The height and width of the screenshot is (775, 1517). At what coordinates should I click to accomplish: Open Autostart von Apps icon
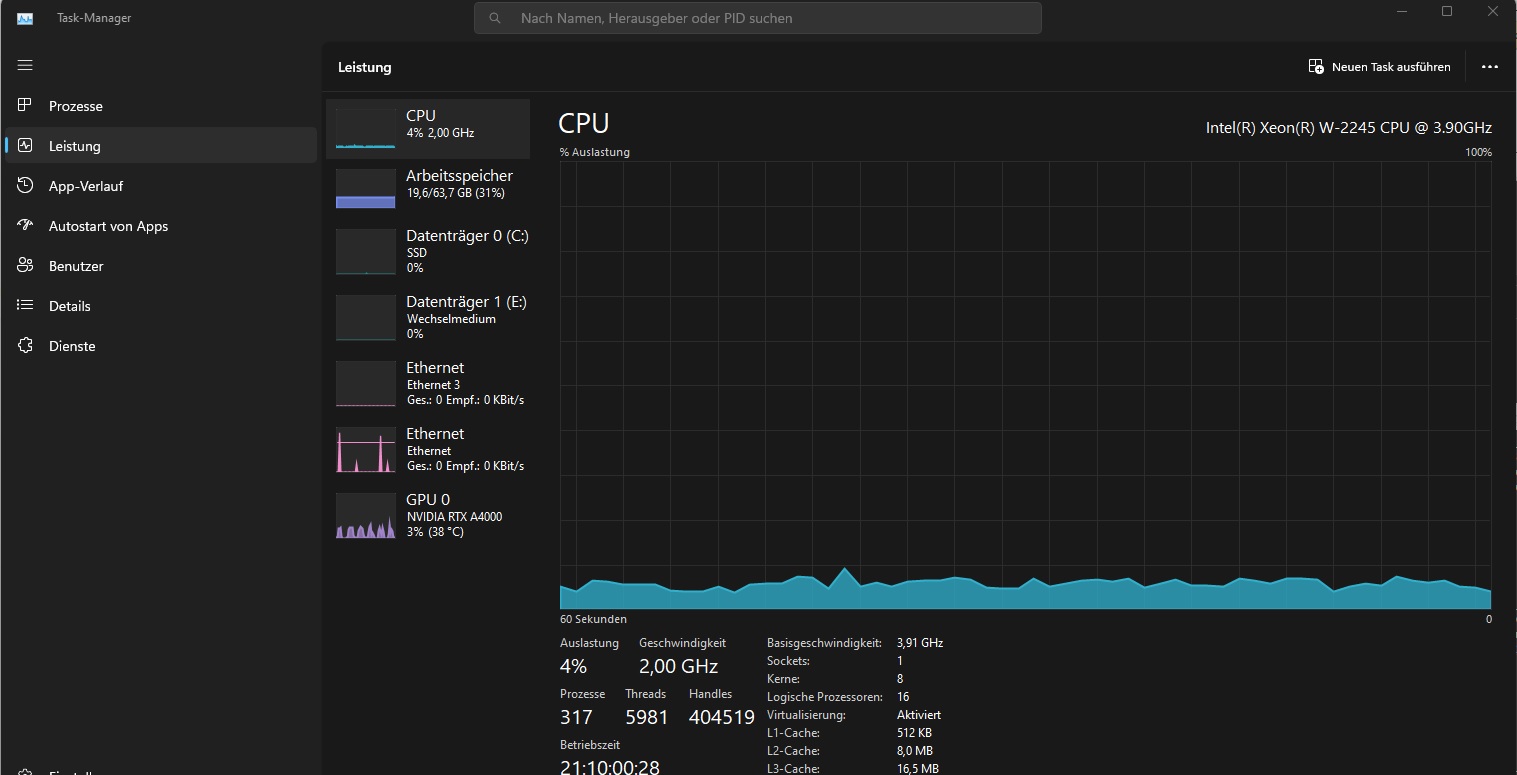coord(26,225)
